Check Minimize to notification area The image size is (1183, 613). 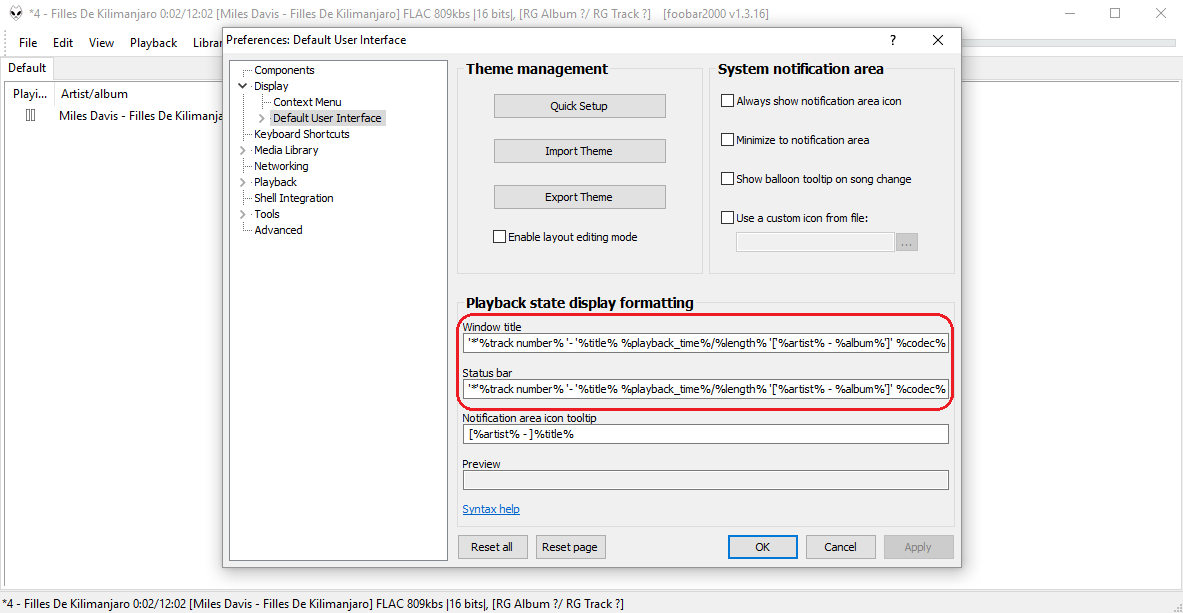coord(728,140)
